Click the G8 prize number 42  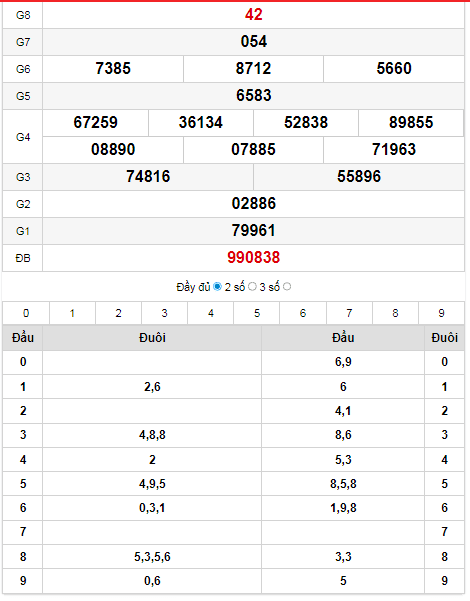click(x=253, y=15)
